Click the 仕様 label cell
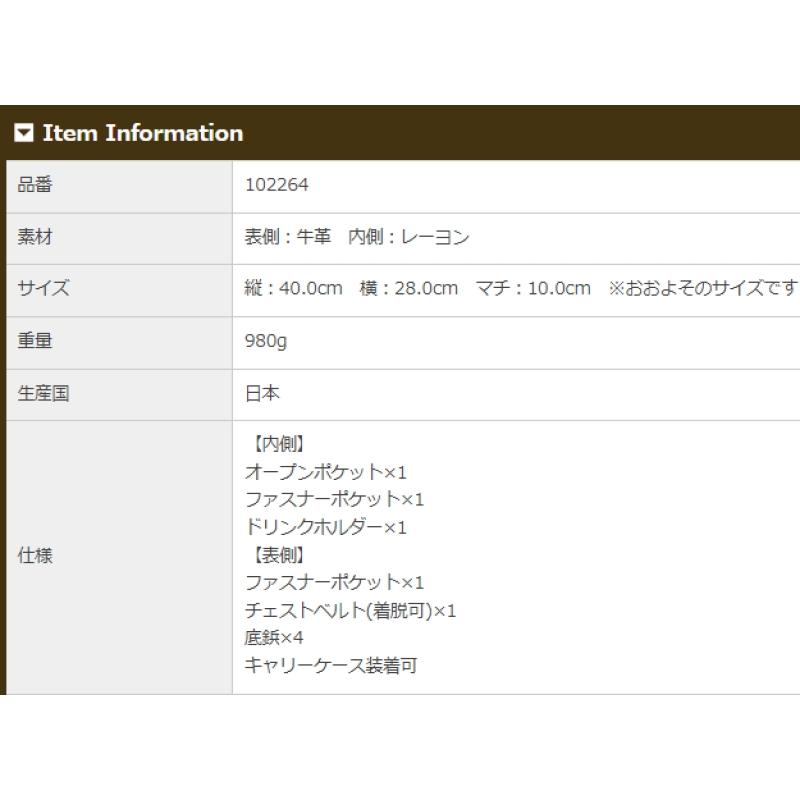800x800 pixels. pos(119,558)
